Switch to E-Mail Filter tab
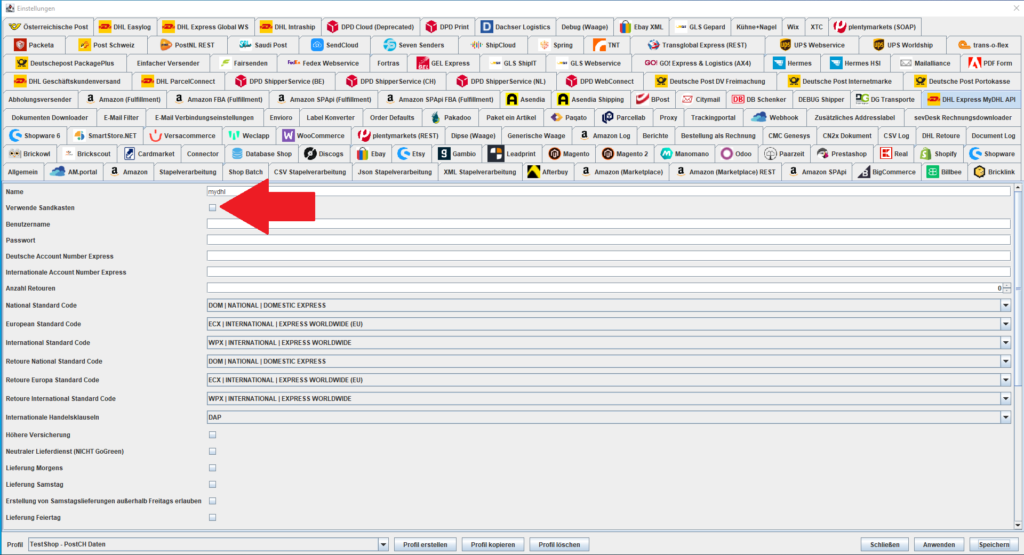The width and height of the screenshot is (1024, 555). (121, 118)
